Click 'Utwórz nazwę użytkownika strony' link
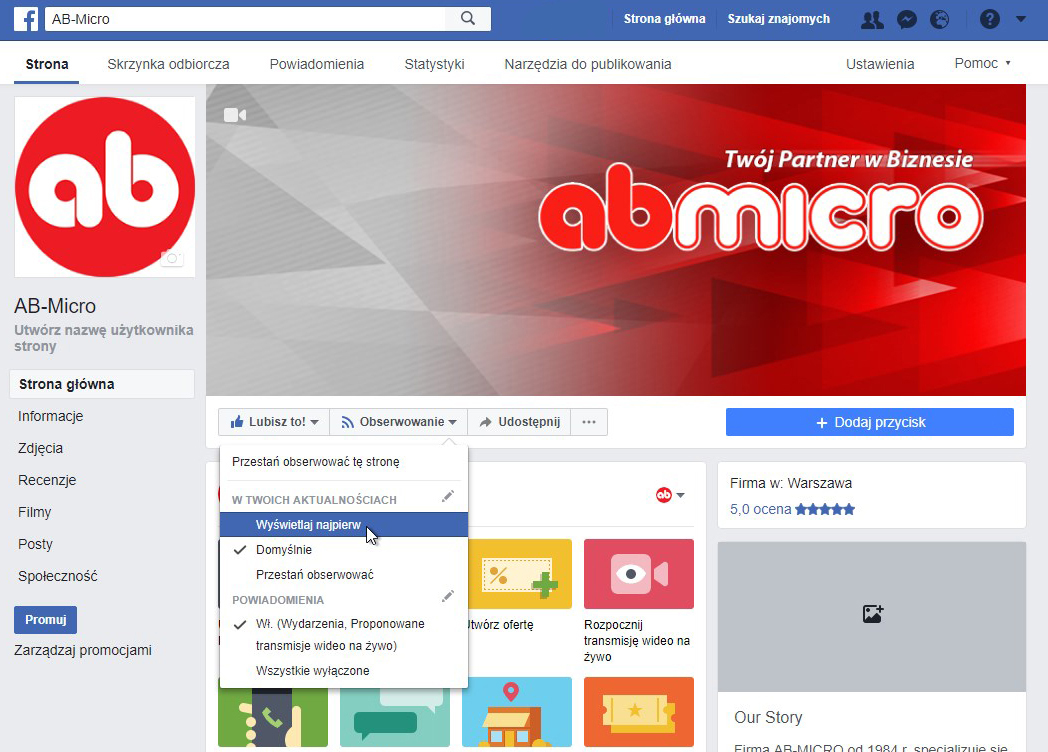 104,338
